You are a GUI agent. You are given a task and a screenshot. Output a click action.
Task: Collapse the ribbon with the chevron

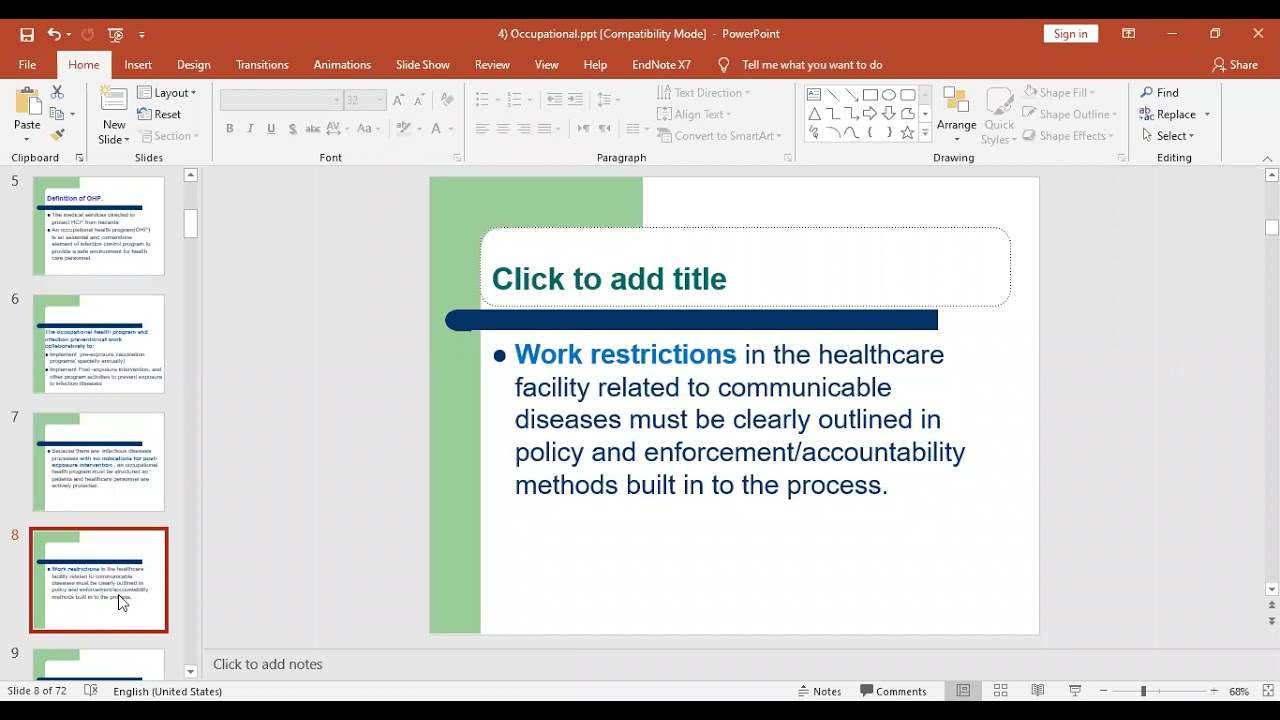pos(1267,158)
